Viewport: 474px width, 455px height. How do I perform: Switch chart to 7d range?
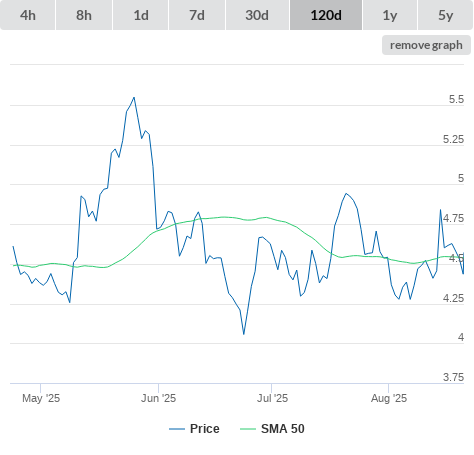[197, 15]
